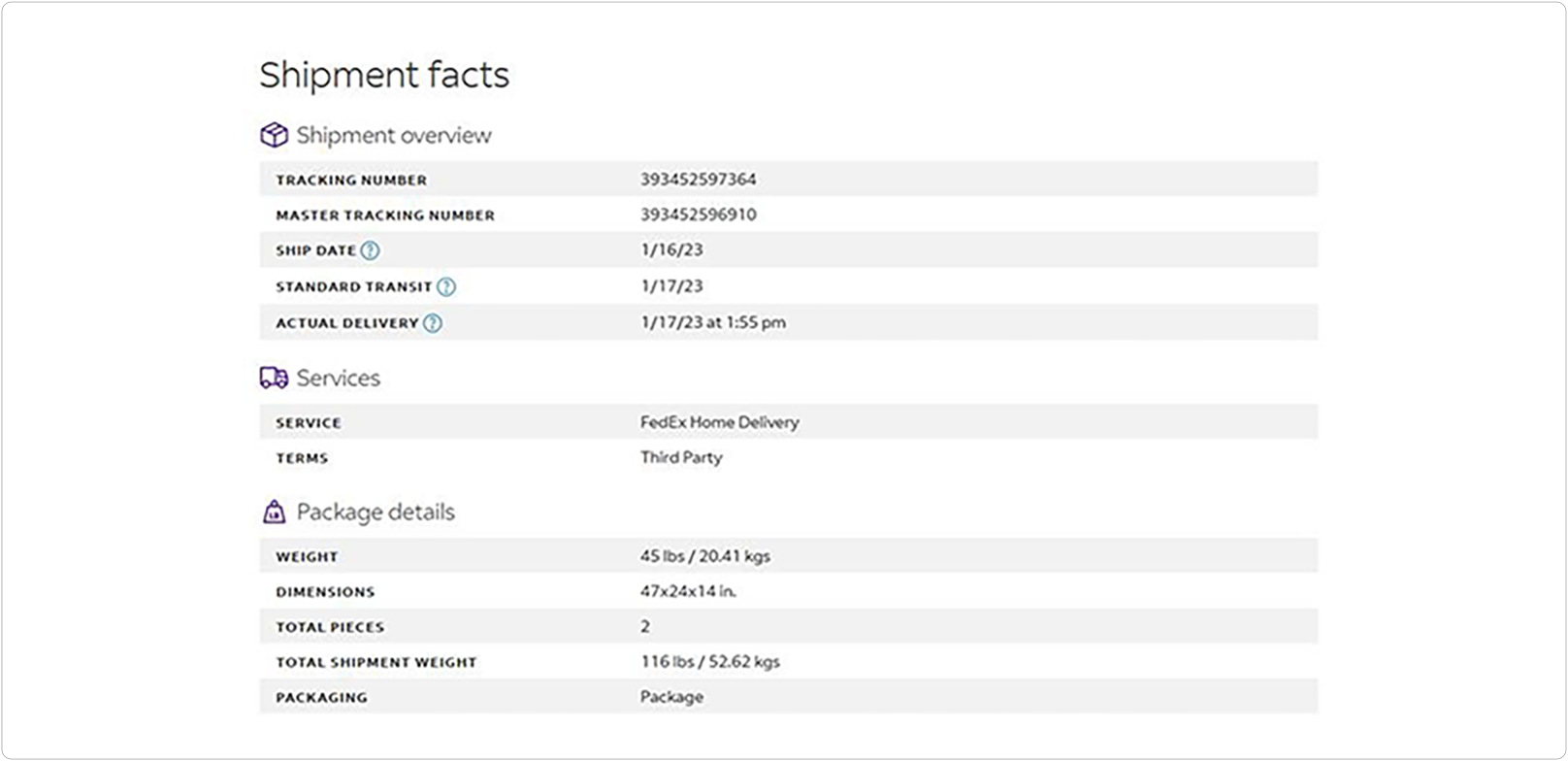Image resolution: width=1568 pixels, height=761 pixels.
Task: Select the tracking number 393452597364
Action: pyautogui.click(x=698, y=180)
